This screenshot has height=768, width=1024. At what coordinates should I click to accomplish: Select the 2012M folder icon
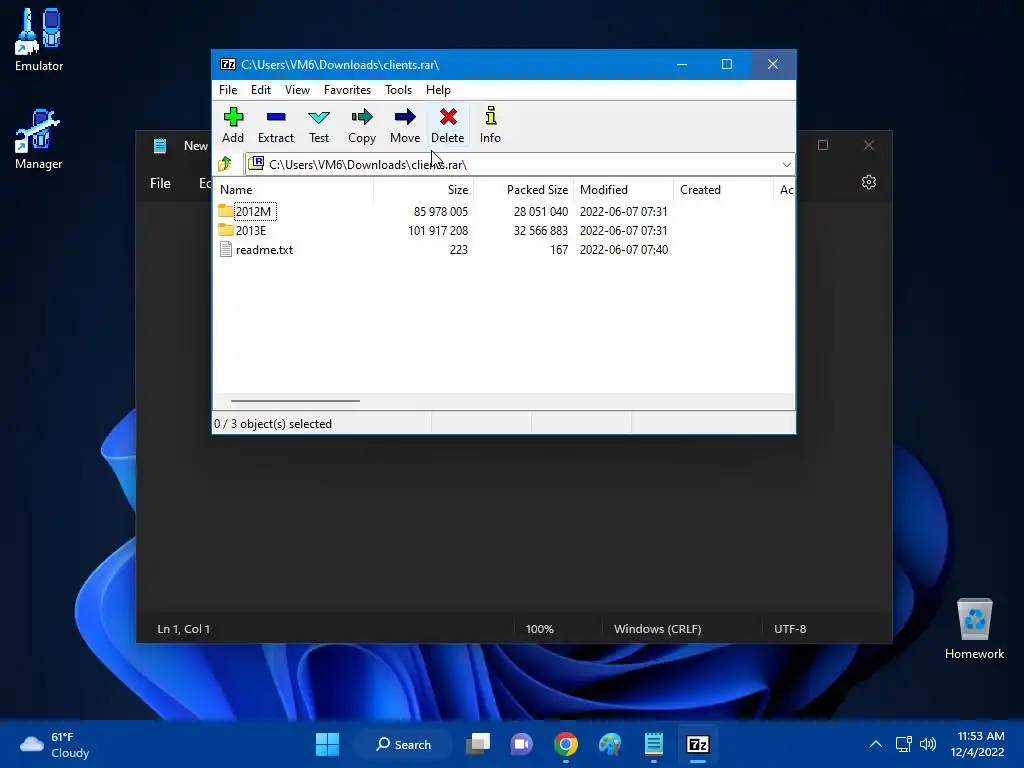pyautogui.click(x=226, y=211)
